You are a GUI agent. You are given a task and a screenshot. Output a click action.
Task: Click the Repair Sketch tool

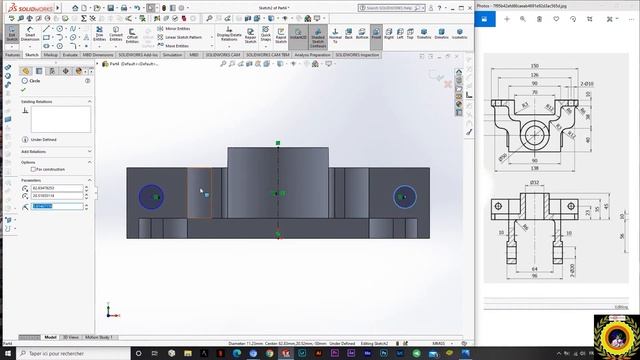[x=250, y=35]
